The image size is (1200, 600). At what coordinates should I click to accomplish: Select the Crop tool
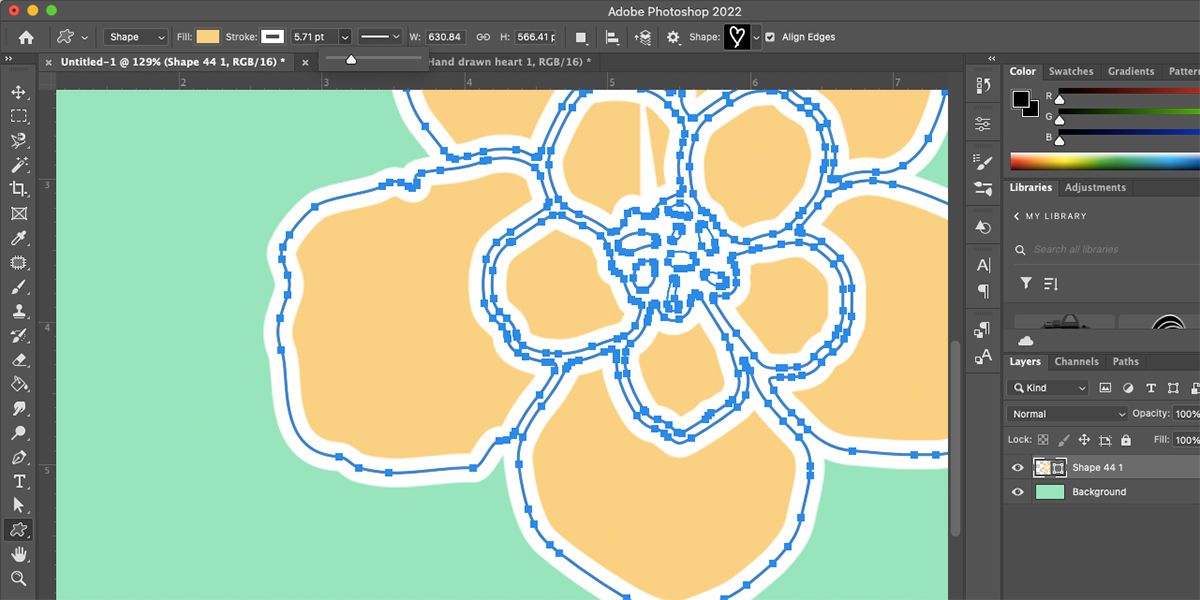19,189
